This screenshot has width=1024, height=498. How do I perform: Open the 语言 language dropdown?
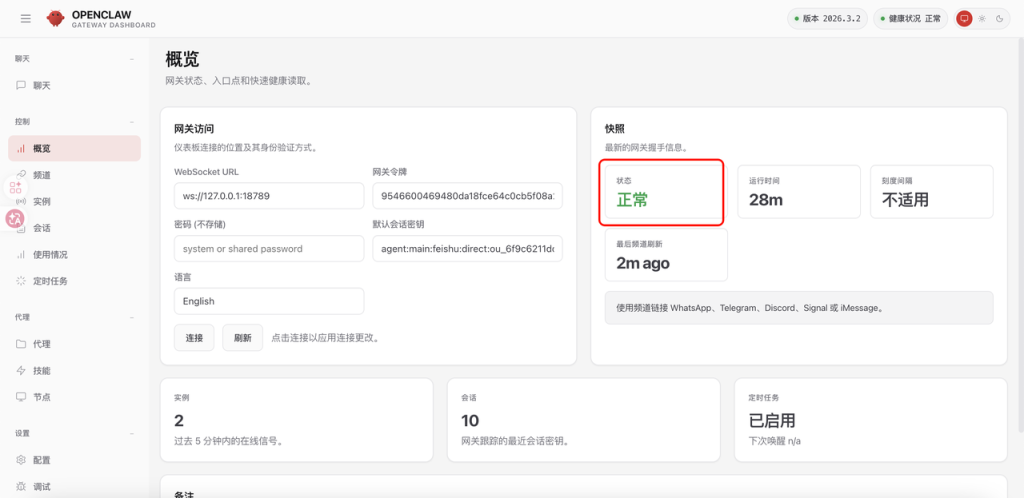tap(268, 301)
